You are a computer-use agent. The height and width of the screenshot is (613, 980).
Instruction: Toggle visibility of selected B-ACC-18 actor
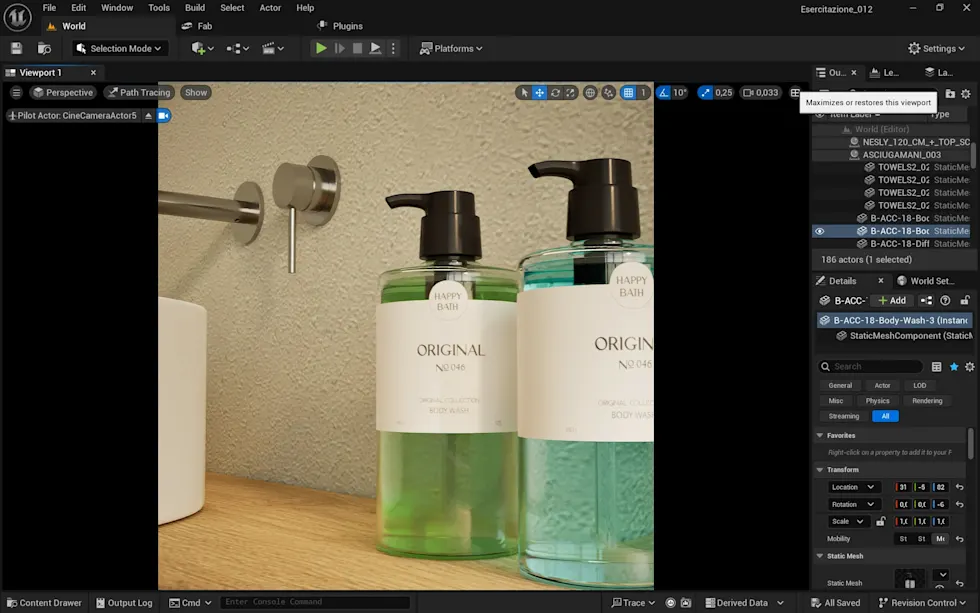[819, 231]
